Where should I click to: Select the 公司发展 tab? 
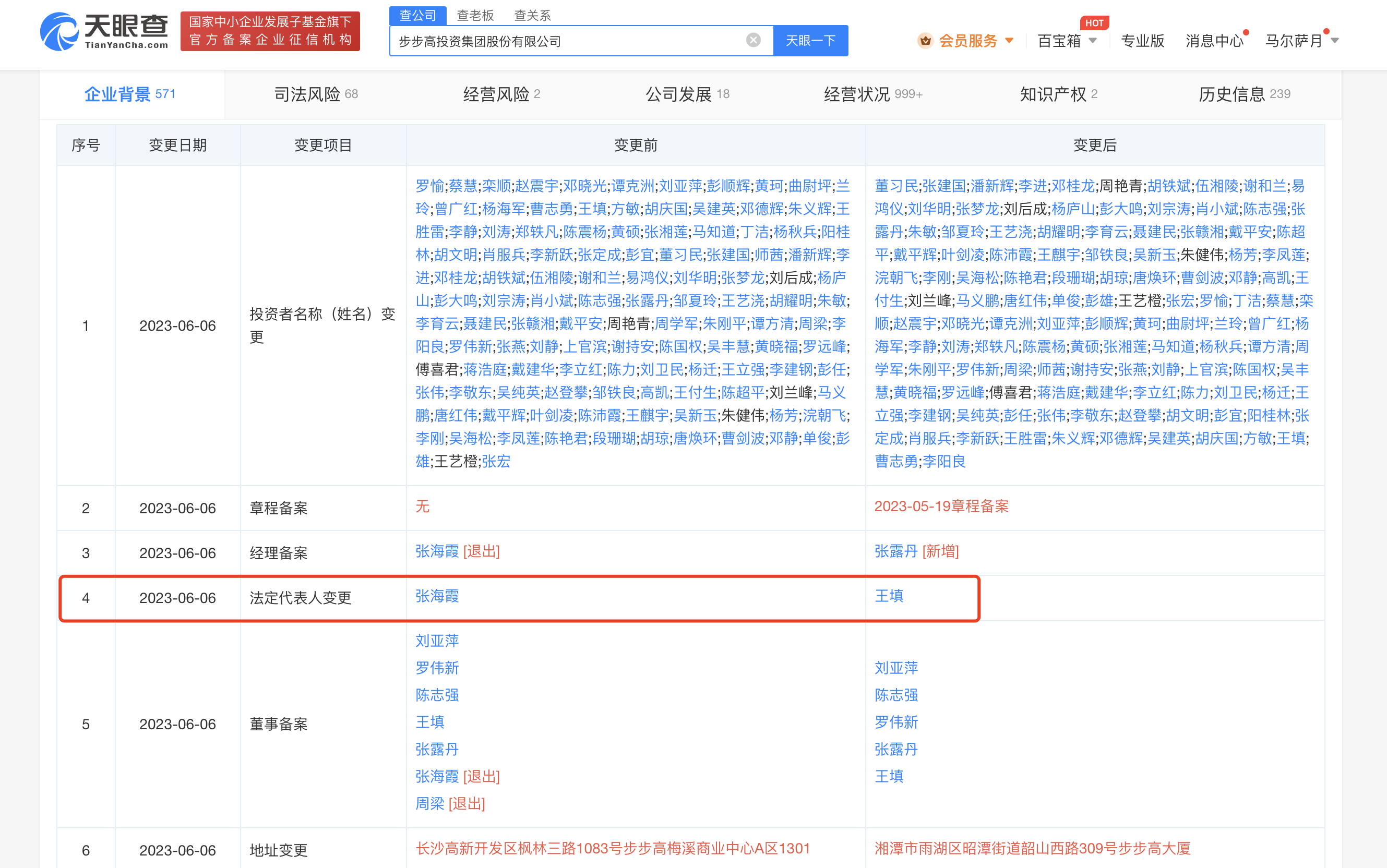click(688, 94)
